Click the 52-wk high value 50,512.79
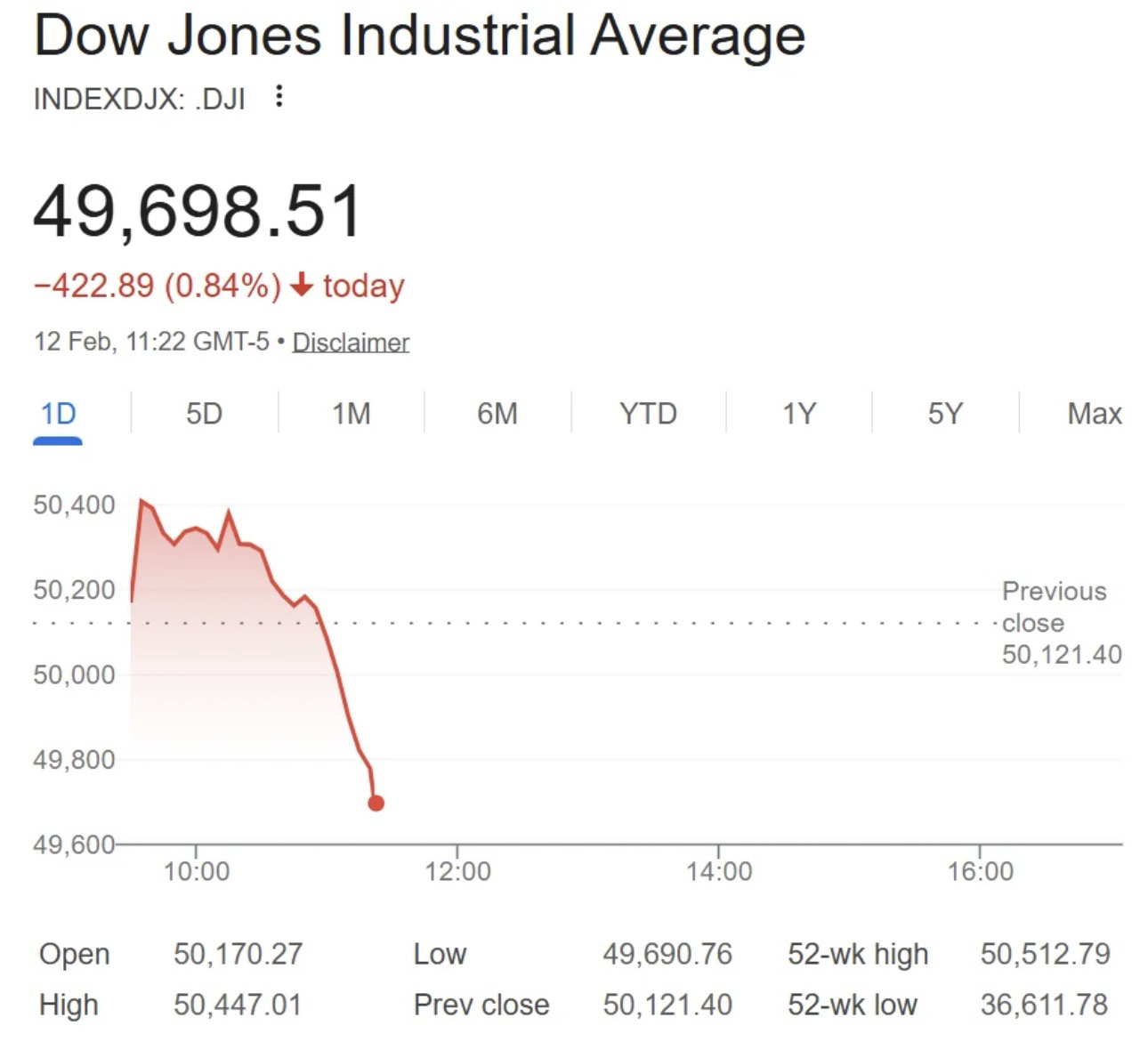This screenshot has height=1050, width=1148. [1045, 954]
